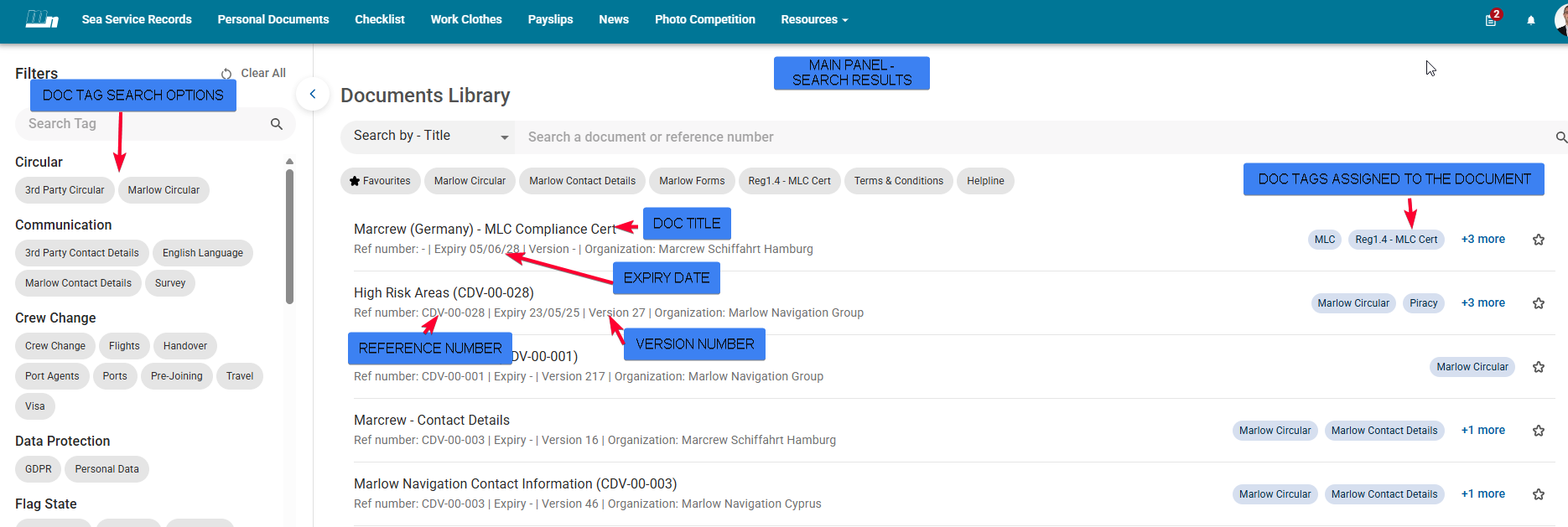
Task: Filter by English Language tag
Action: click(x=203, y=253)
